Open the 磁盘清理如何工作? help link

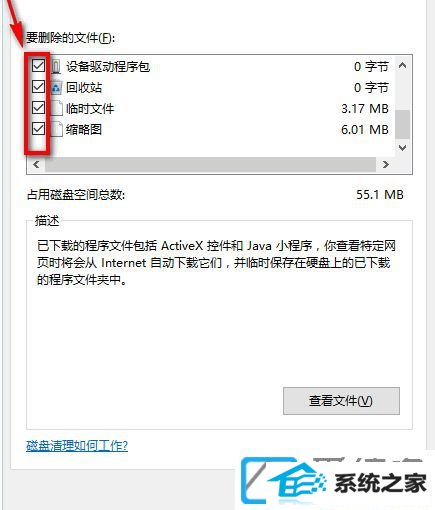click(x=77, y=445)
